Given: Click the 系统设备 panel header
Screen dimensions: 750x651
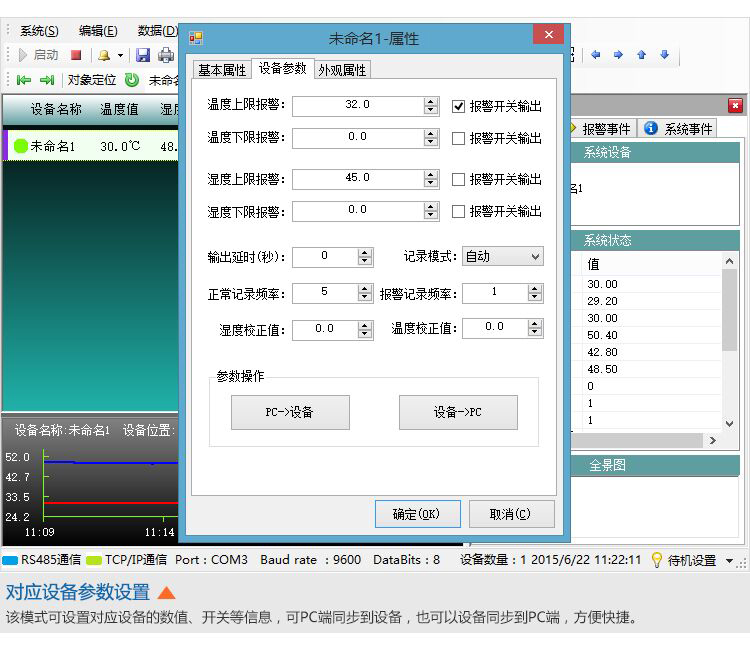Looking at the screenshot, I should click(655, 153).
